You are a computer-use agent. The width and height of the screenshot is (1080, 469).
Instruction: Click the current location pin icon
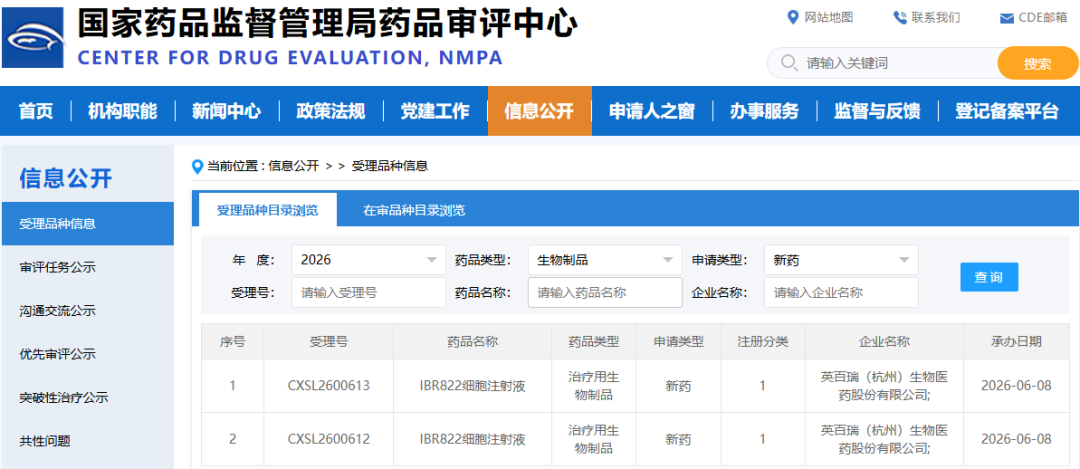coord(198,166)
